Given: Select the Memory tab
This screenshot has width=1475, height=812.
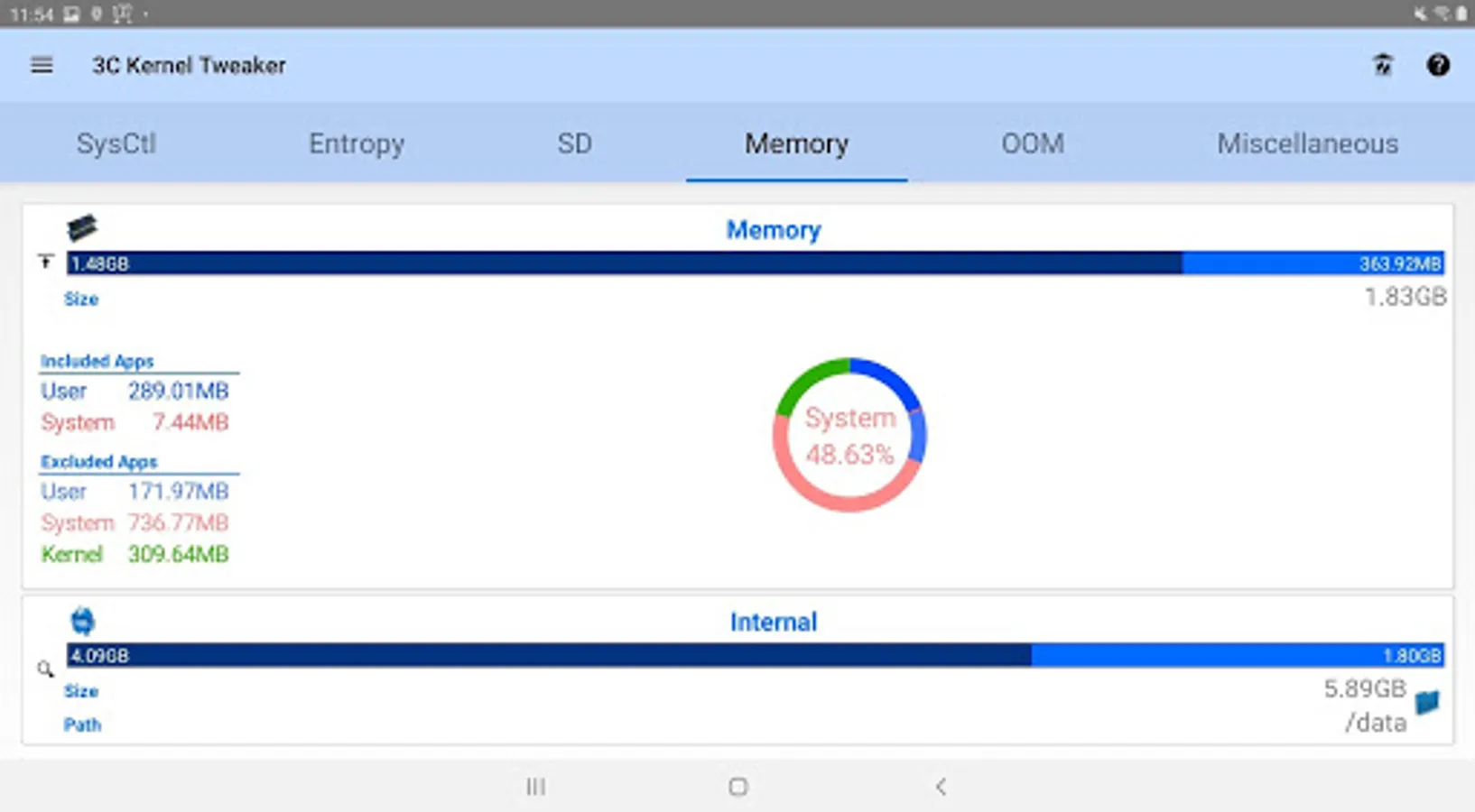Looking at the screenshot, I should (796, 143).
